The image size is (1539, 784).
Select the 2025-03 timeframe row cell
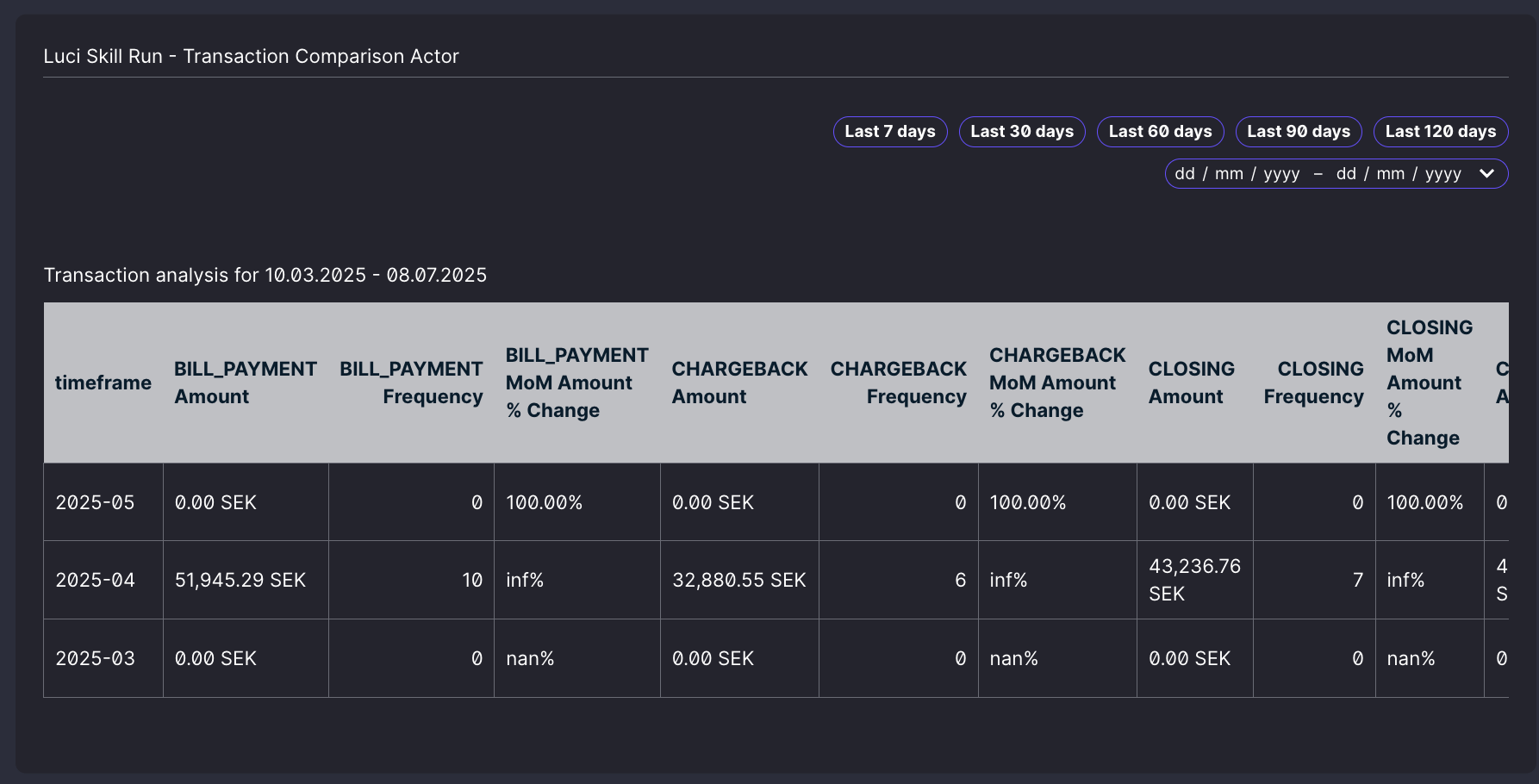(x=103, y=658)
